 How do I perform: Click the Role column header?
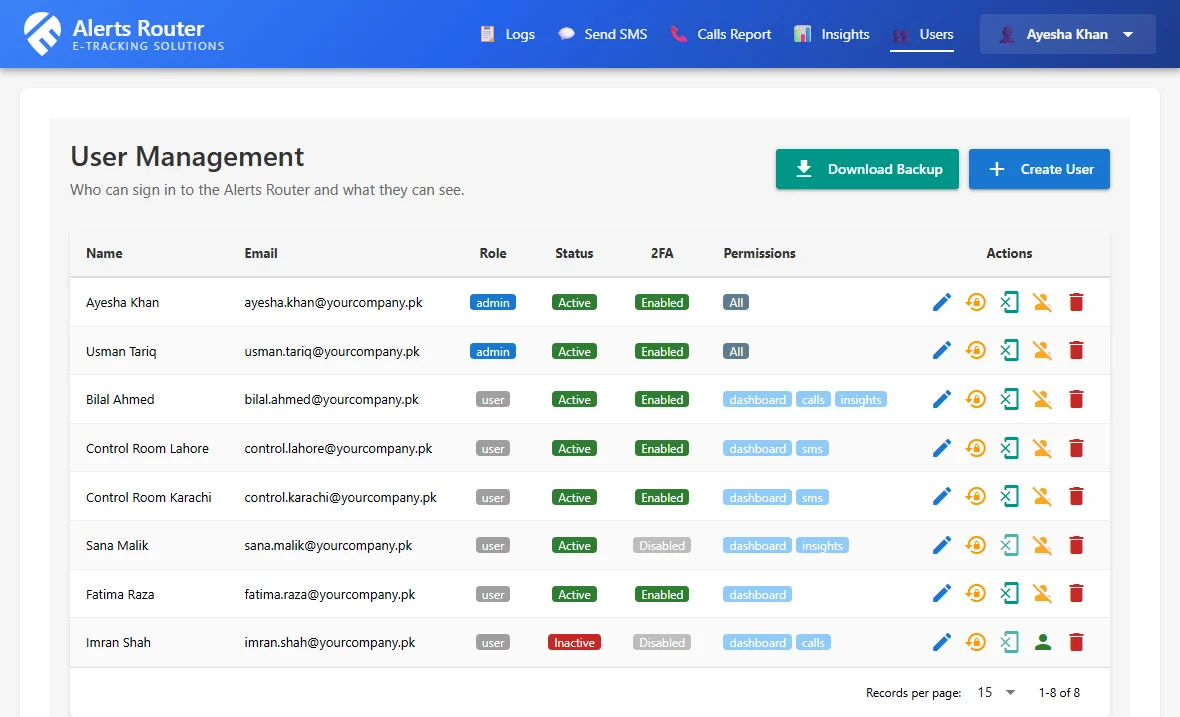(x=493, y=254)
